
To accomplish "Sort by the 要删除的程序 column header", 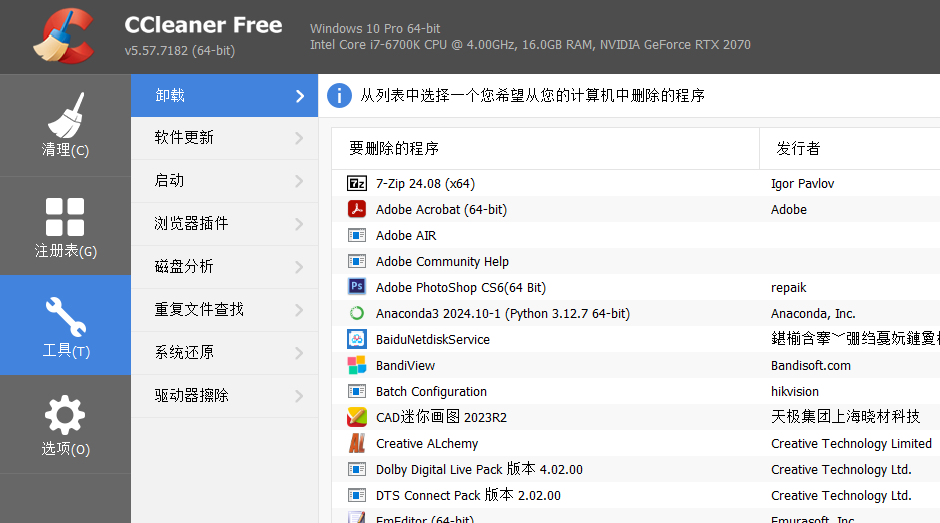I will tap(546, 148).
